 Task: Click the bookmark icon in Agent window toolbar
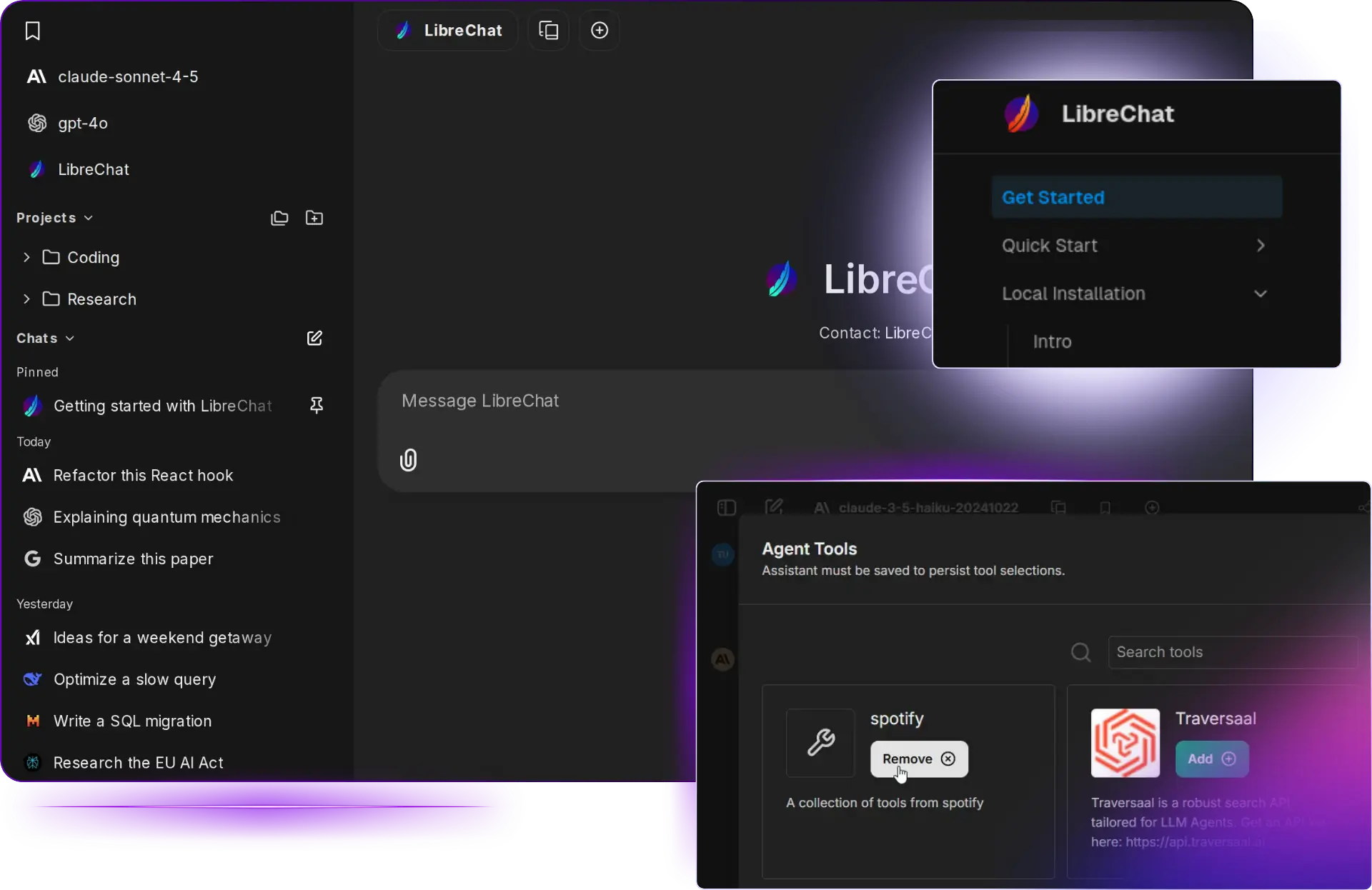1105,508
